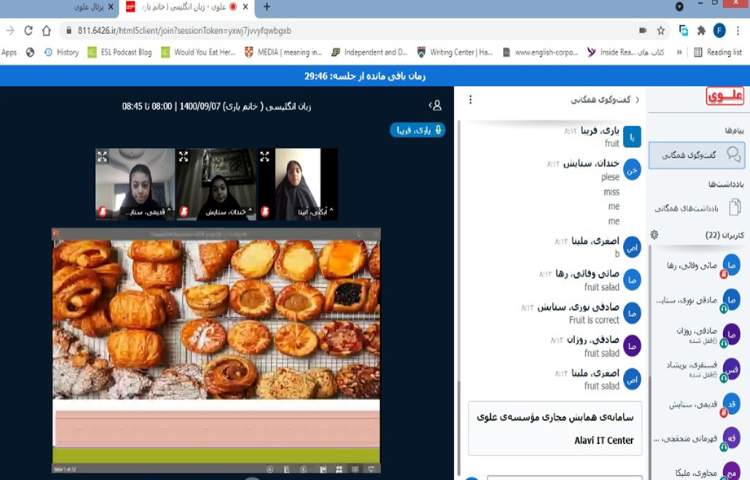Click the camera indicator in address bar
750x480 pixels.
pyautogui.click(x=643, y=31)
